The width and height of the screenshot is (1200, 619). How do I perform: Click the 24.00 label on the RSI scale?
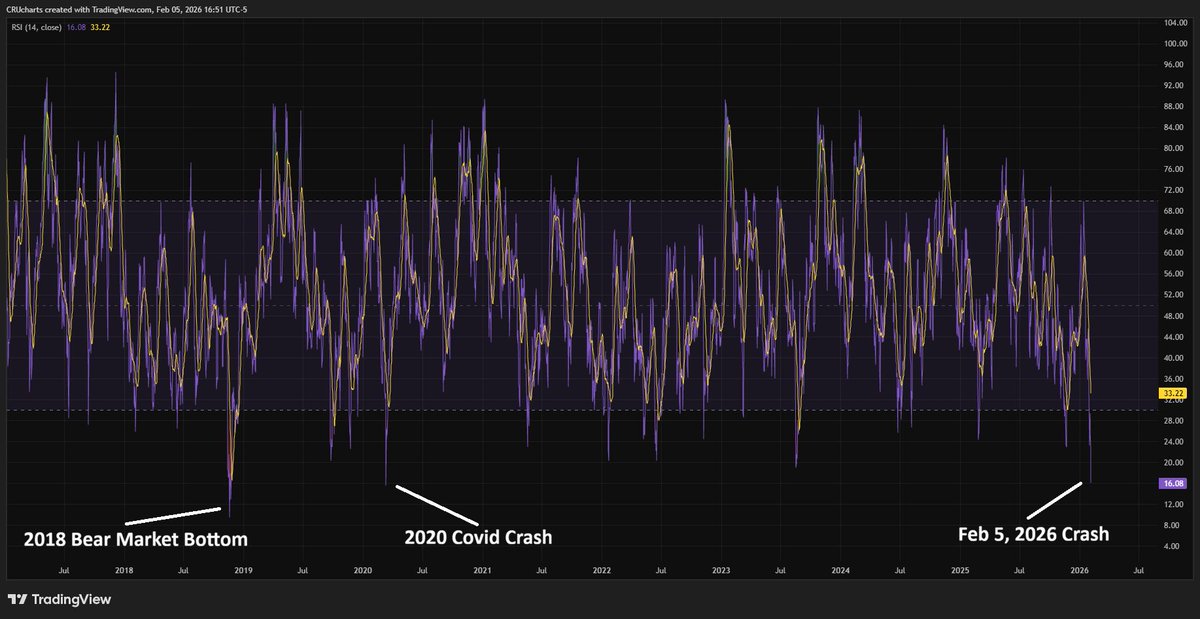(x=1175, y=442)
